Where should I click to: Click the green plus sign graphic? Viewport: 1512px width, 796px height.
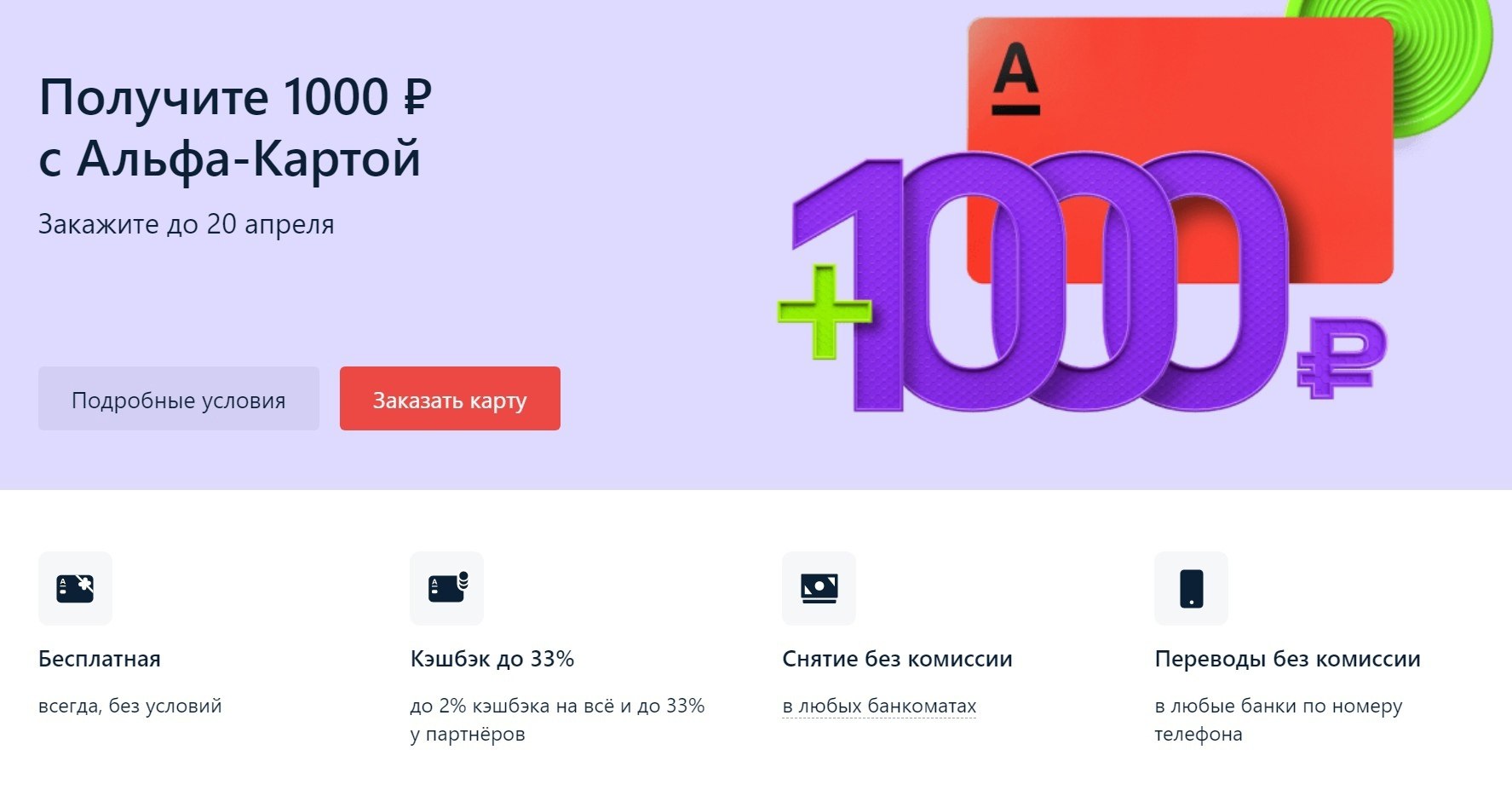(824, 311)
